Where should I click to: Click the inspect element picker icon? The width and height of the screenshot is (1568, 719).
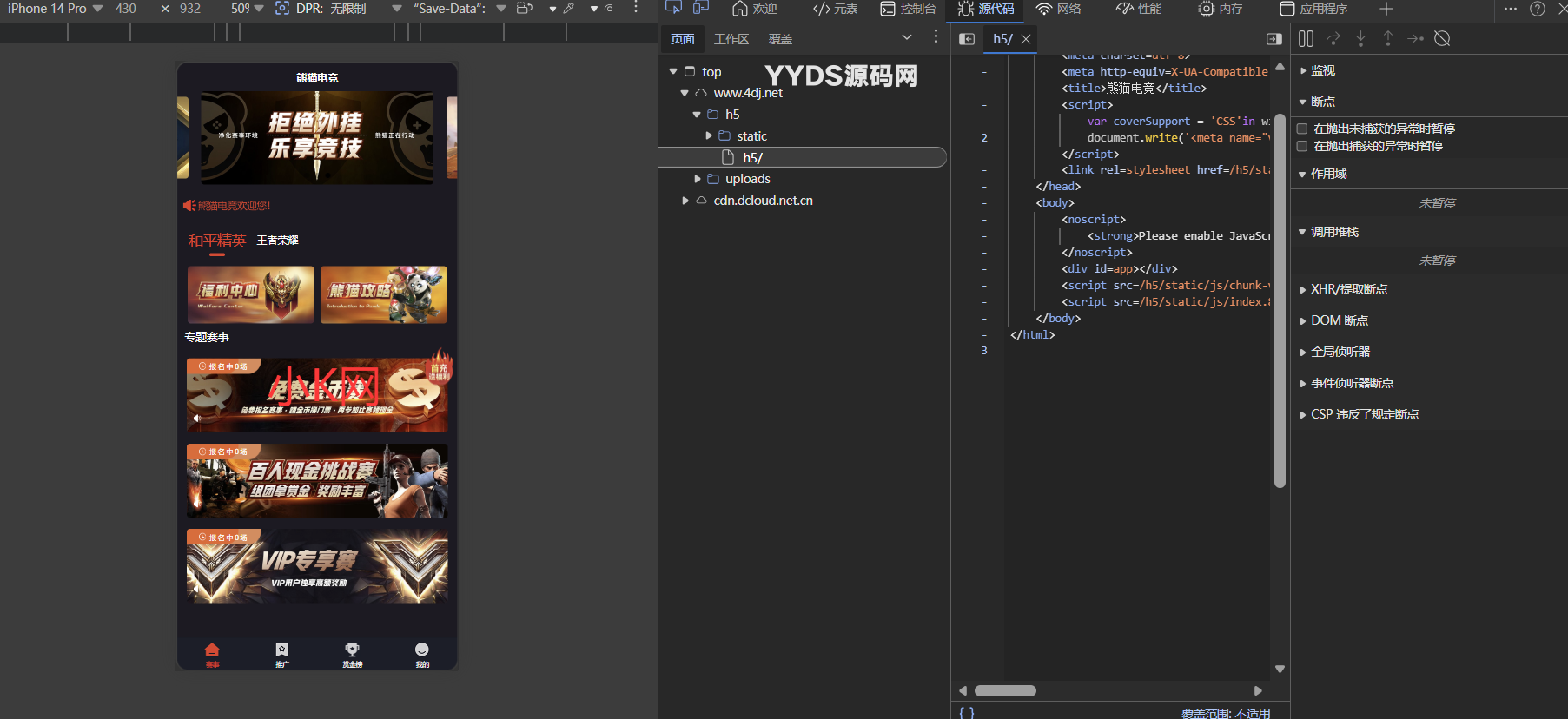point(673,8)
